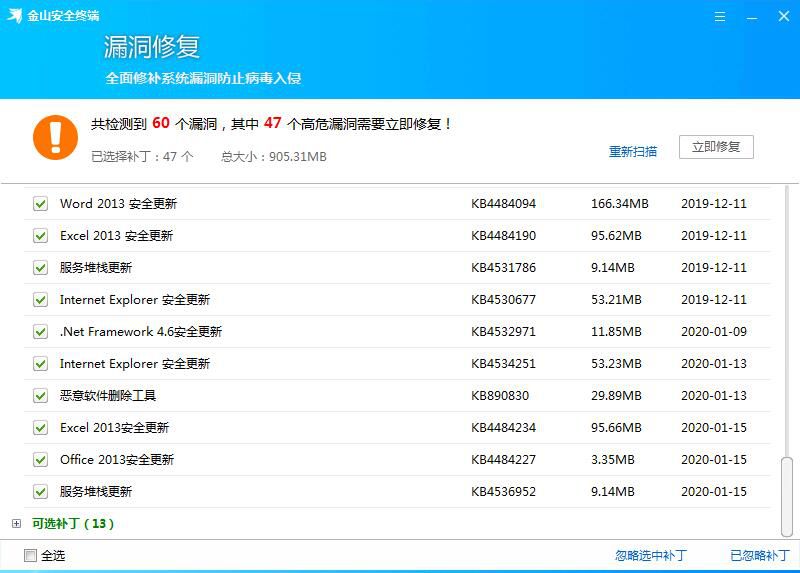Click 立即修复 button to repair now
Viewport: 800px width, 573px height.
(716, 147)
